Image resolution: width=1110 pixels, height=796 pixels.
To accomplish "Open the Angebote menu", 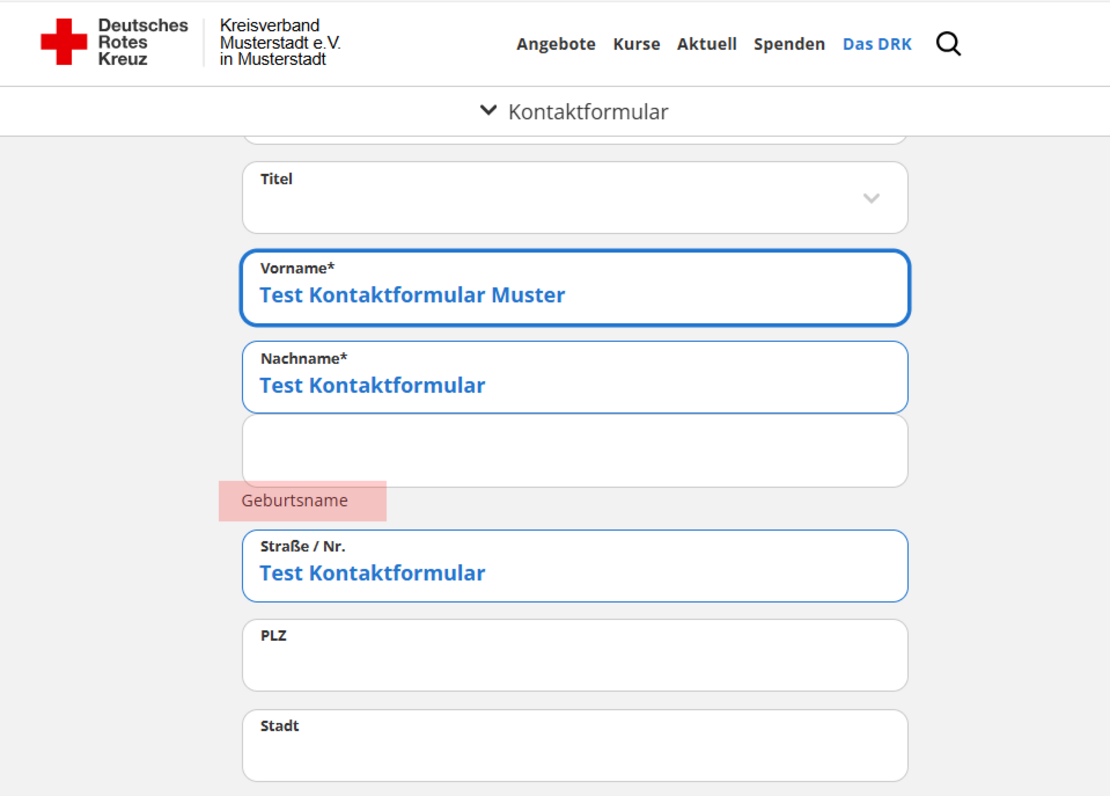I will pos(556,44).
